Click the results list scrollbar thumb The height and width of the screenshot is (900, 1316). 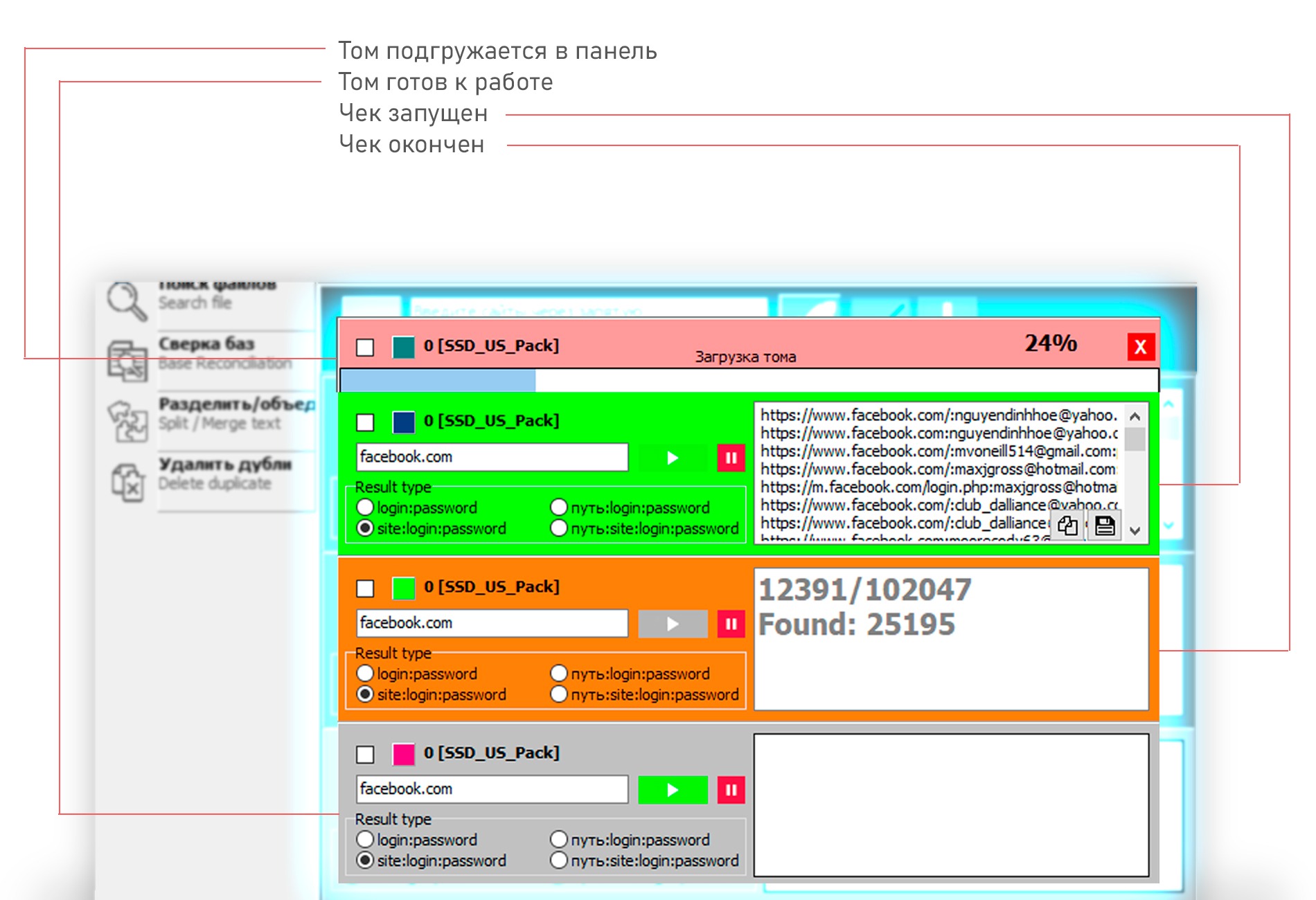[1135, 440]
